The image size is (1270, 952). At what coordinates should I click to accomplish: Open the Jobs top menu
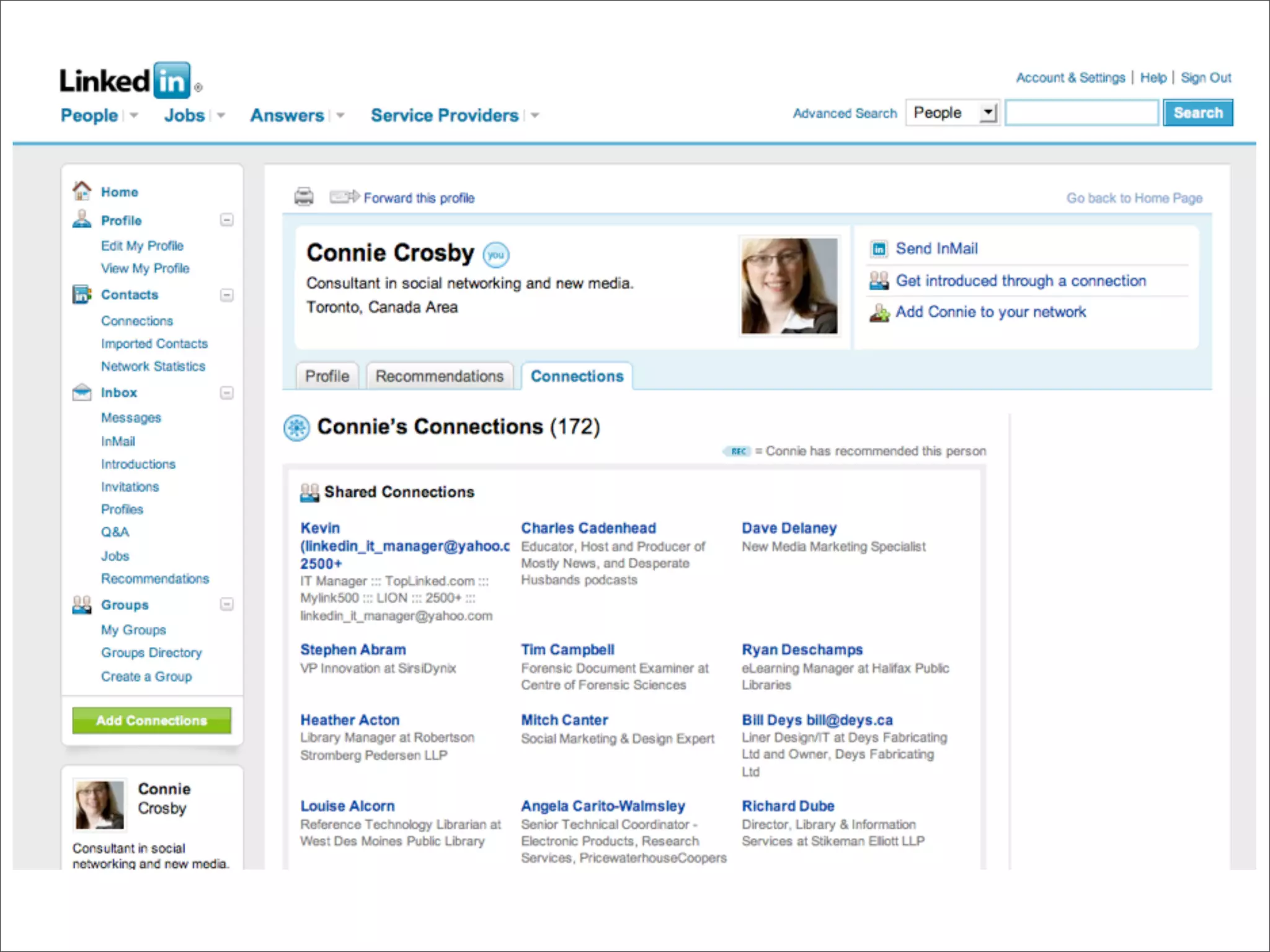click(x=184, y=115)
